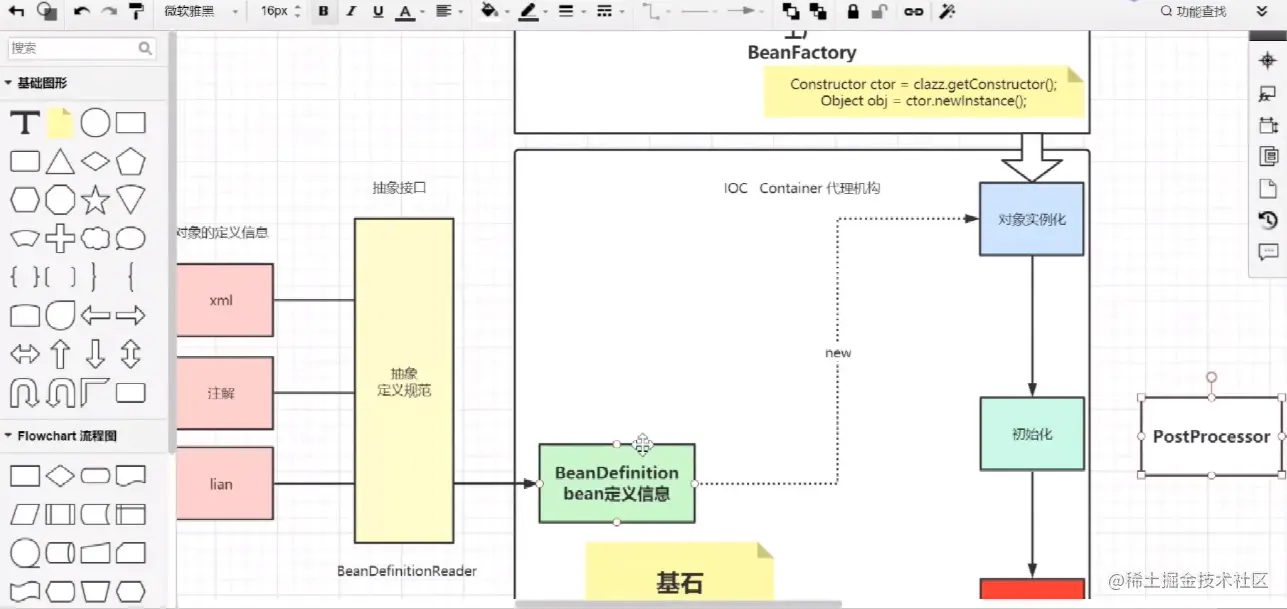Pick the triangle shape
This screenshot has height=609, width=1287.
(x=60, y=162)
